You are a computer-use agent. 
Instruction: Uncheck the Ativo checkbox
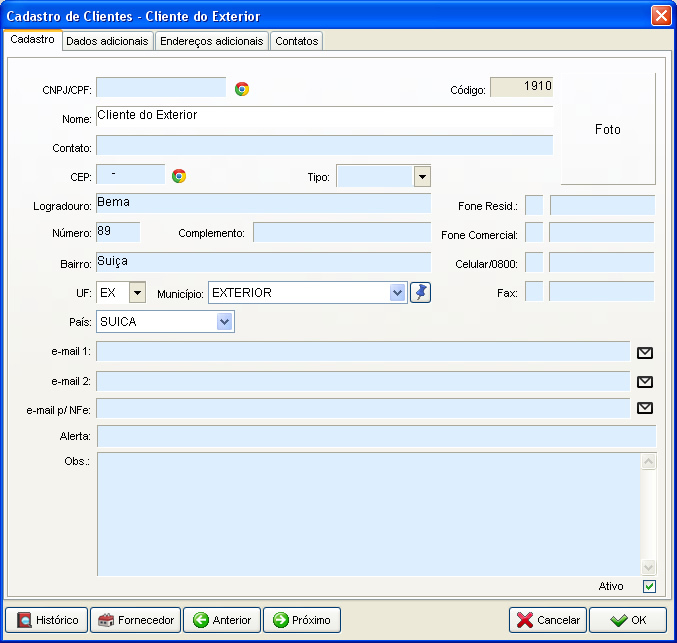[649, 587]
